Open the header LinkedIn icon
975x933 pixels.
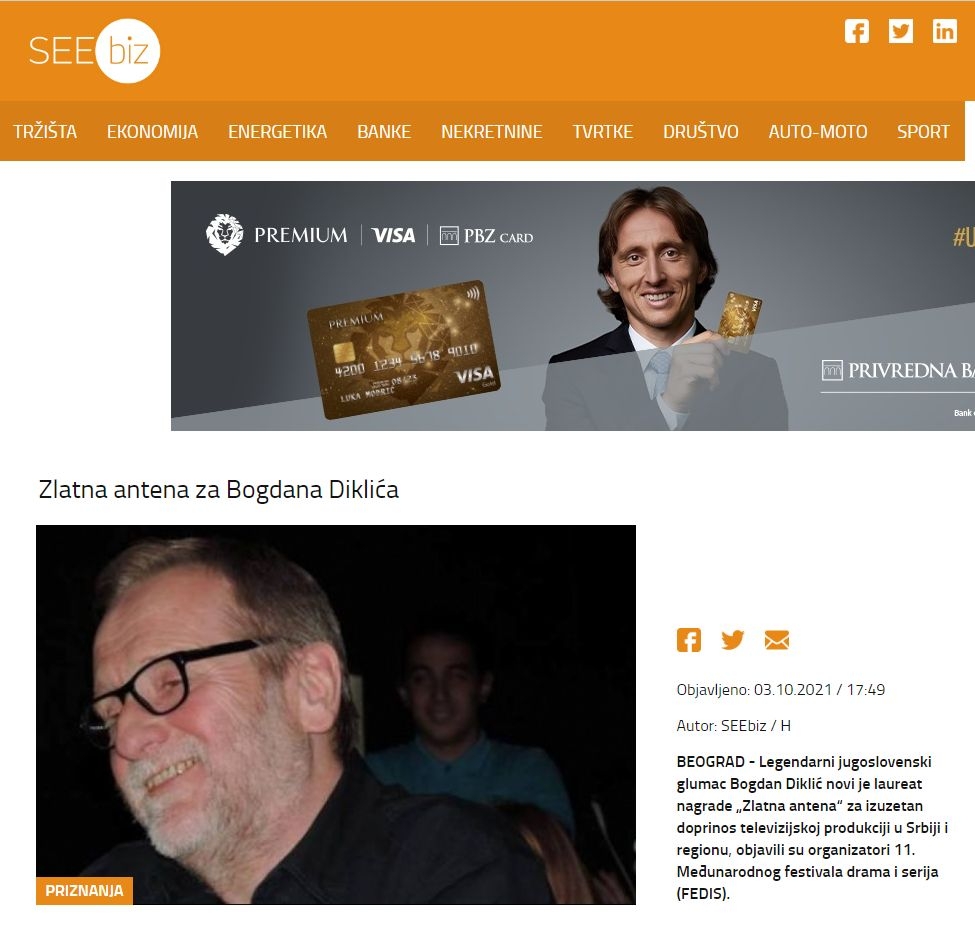[944, 31]
